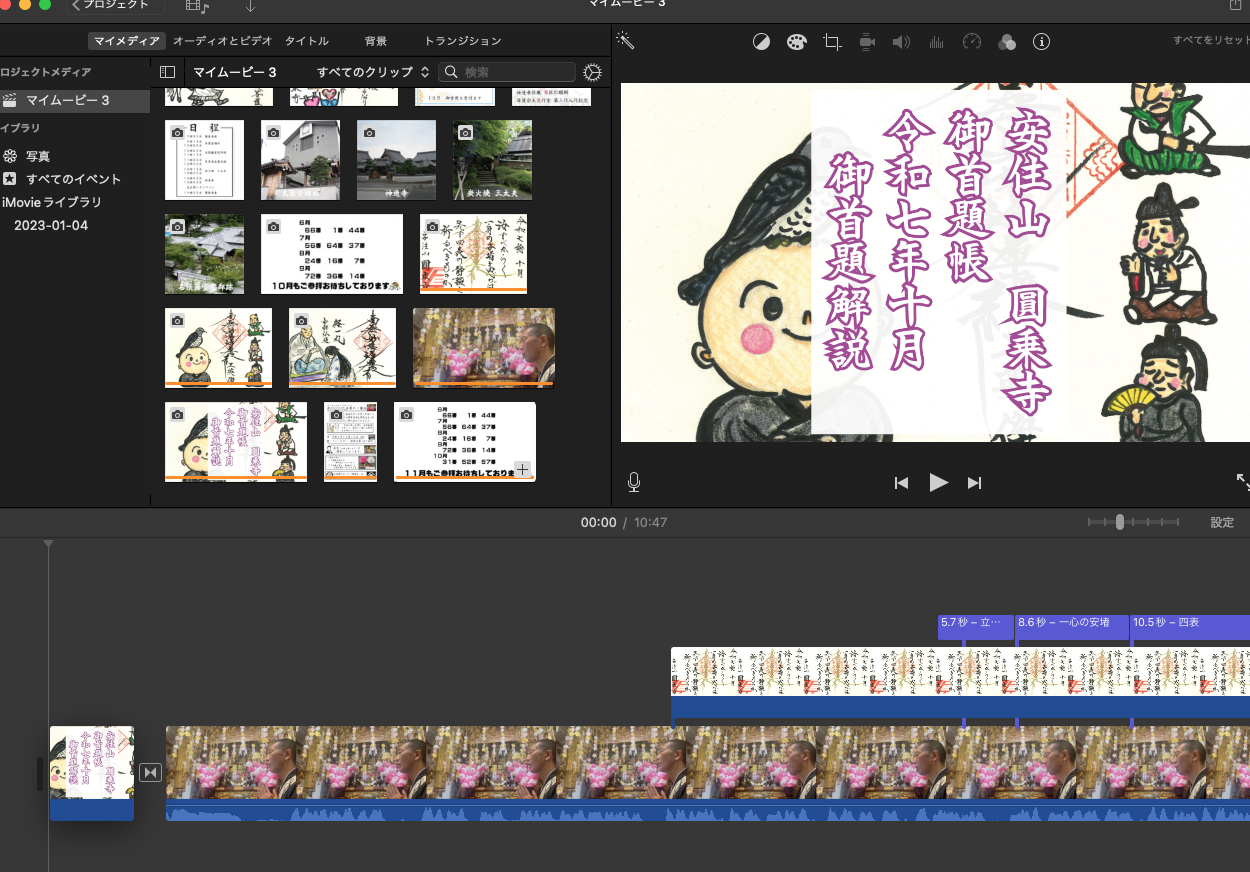
Task: Open the color balance tool
Action: click(762, 42)
